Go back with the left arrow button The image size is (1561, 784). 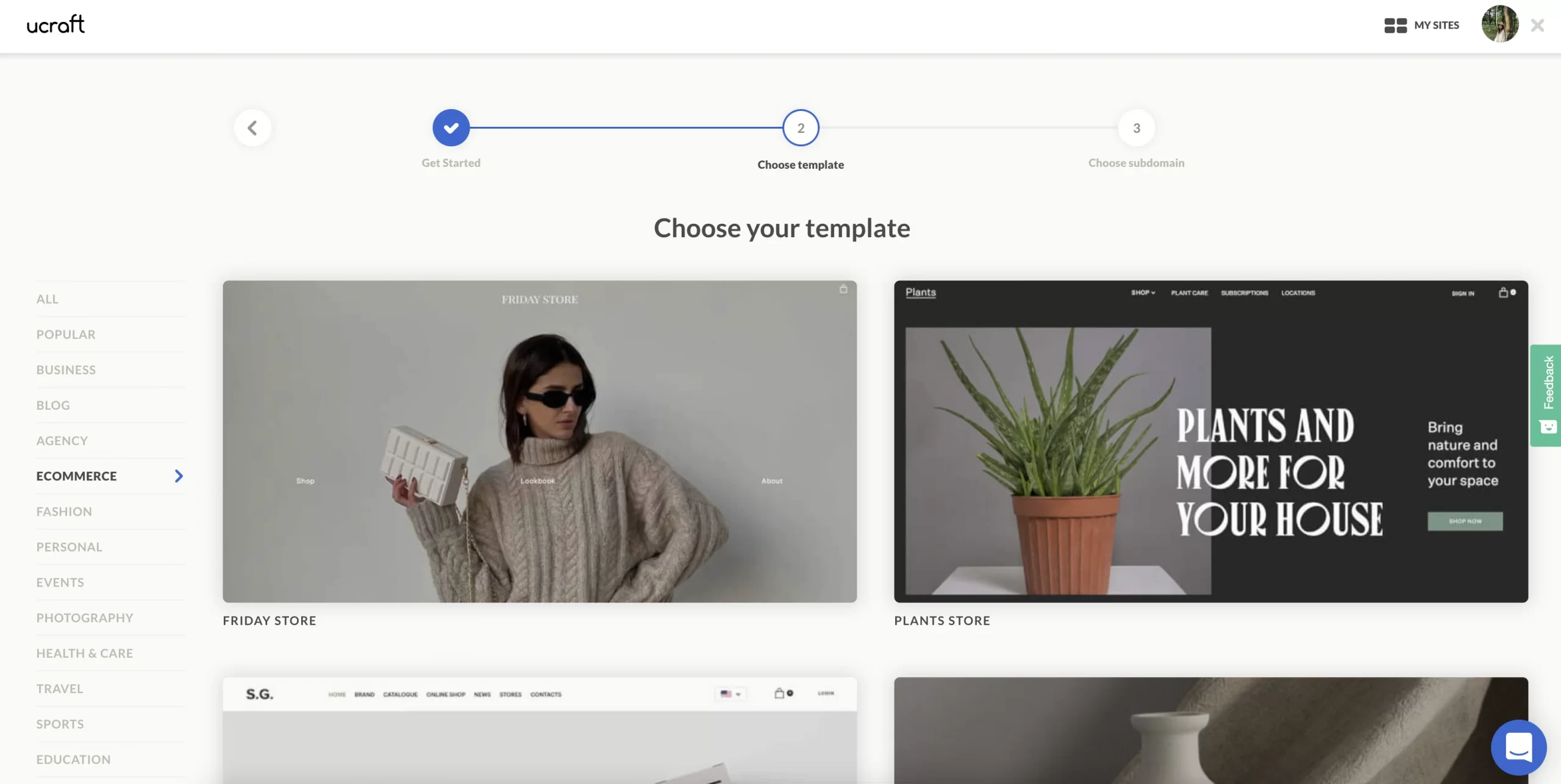tap(252, 128)
